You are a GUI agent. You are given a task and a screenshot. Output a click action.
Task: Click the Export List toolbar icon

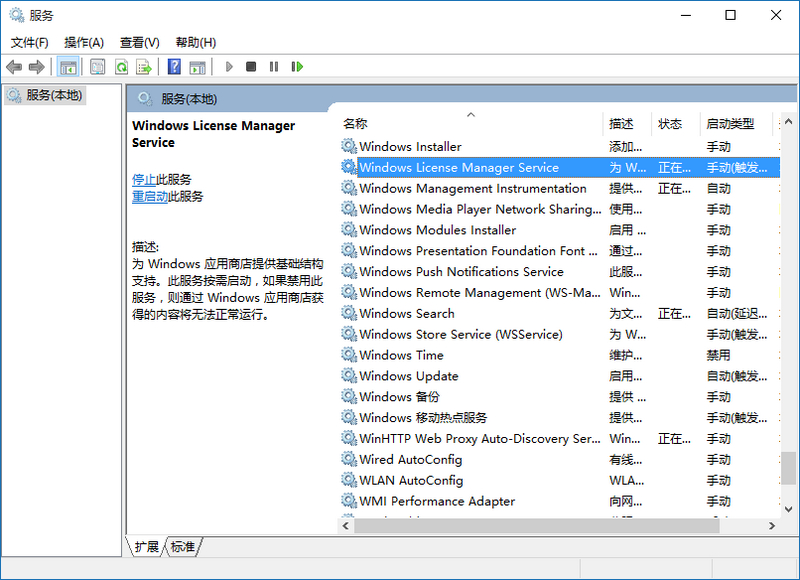[x=146, y=67]
